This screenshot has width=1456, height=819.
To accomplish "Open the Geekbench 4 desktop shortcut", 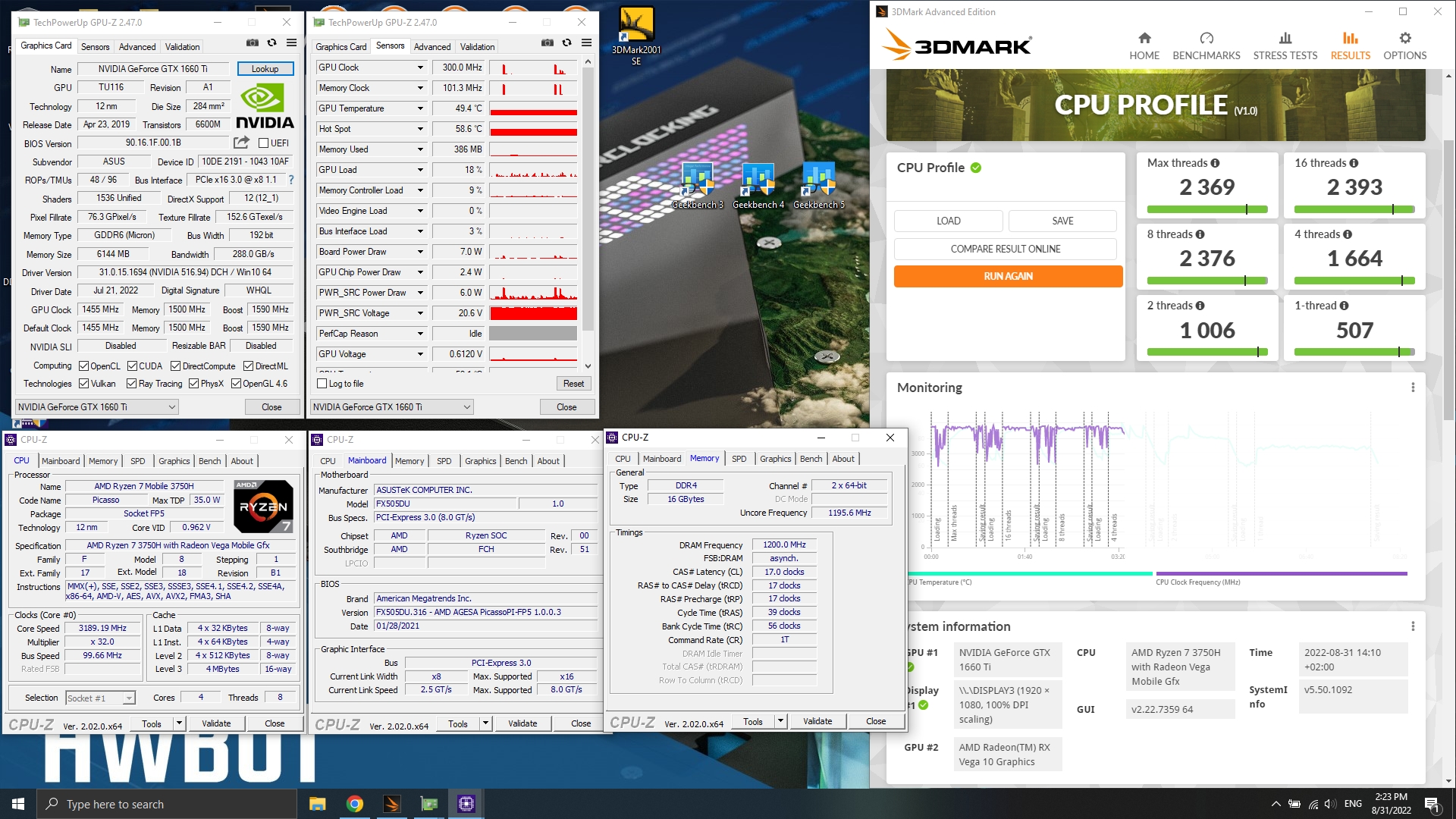I will [758, 186].
